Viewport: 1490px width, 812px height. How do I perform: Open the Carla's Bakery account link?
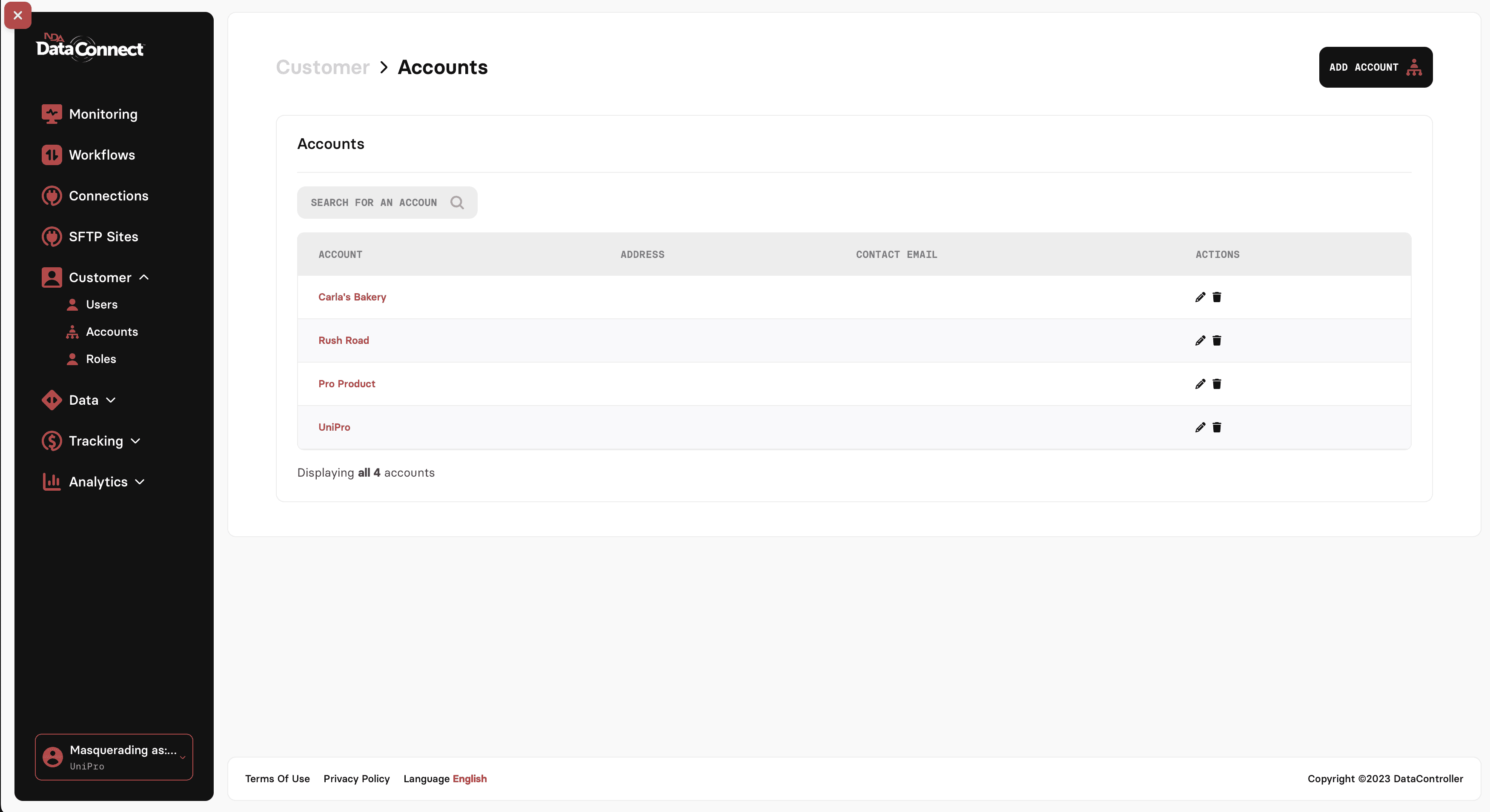pos(352,297)
